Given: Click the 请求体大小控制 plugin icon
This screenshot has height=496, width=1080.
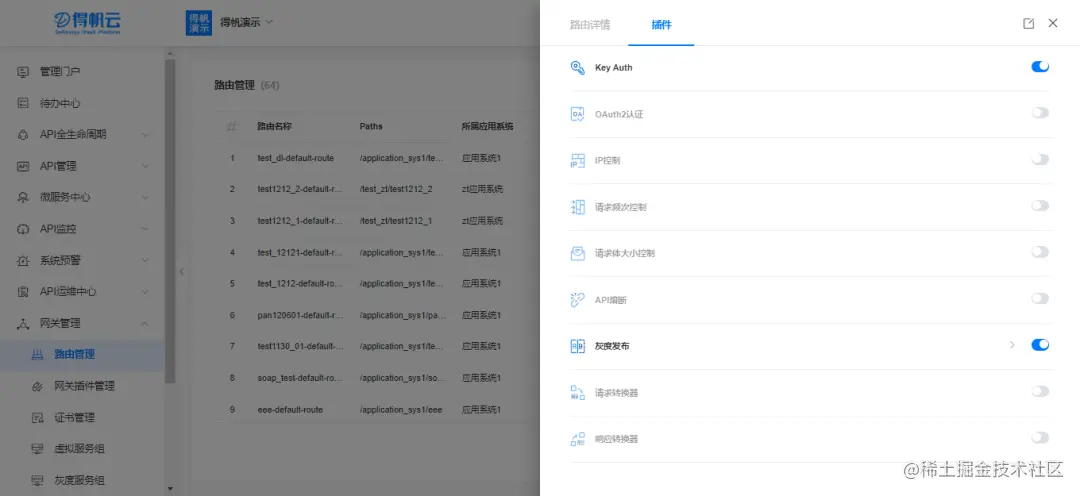Looking at the screenshot, I should point(577,253).
